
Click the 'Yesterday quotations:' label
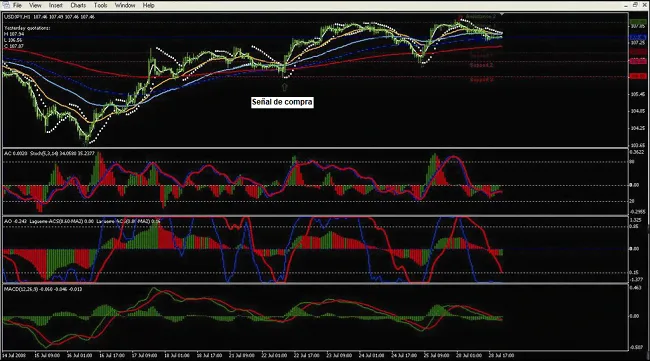[x=27, y=28]
